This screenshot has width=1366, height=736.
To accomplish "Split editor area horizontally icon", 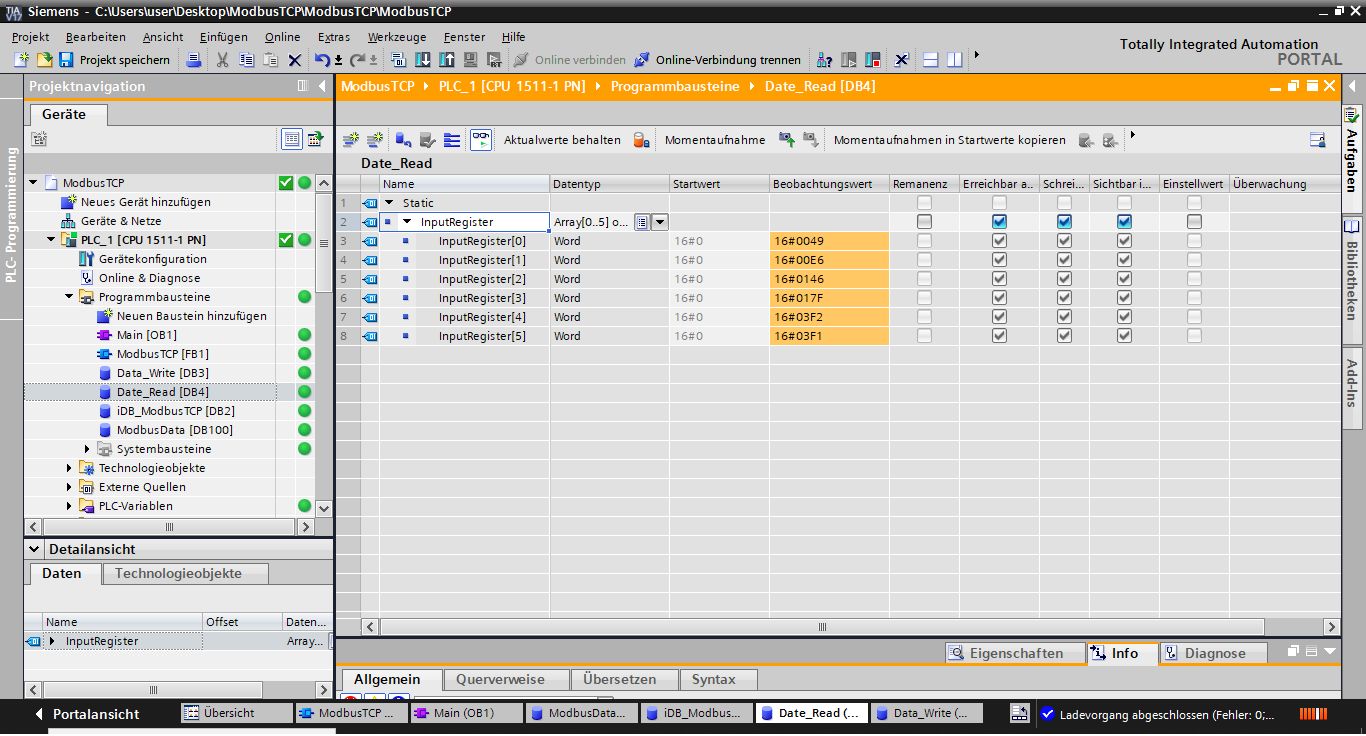I will point(930,60).
